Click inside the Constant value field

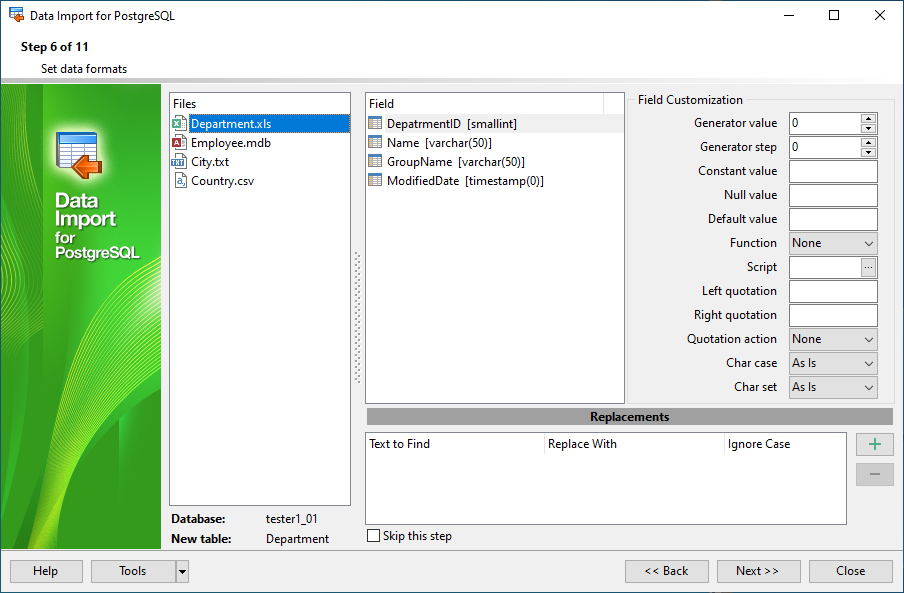tap(832, 171)
